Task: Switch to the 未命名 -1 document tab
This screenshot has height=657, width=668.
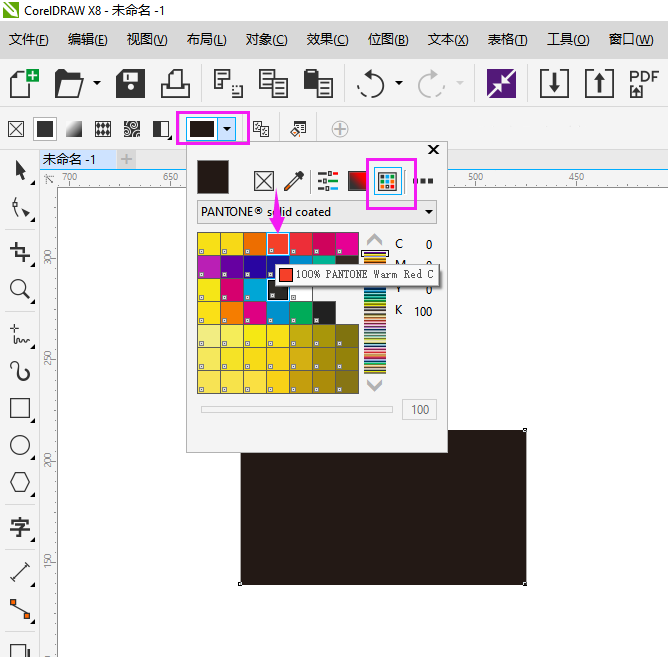Action: 77,159
